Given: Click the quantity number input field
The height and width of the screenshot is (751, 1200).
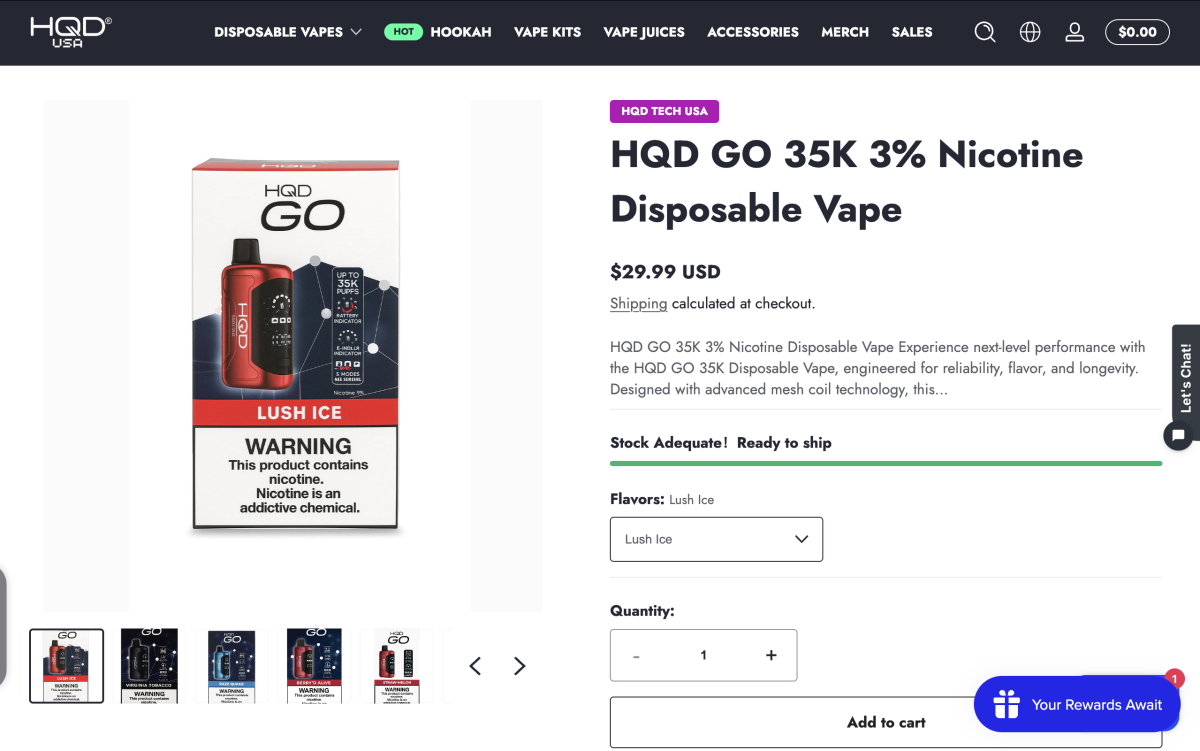Looking at the screenshot, I should [x=703, y=655].
